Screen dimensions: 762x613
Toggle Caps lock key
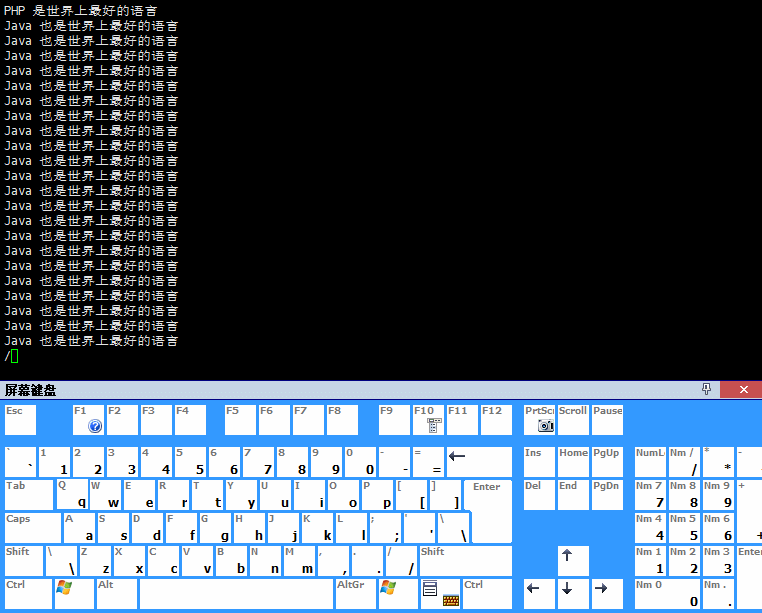tap(33, 528)
